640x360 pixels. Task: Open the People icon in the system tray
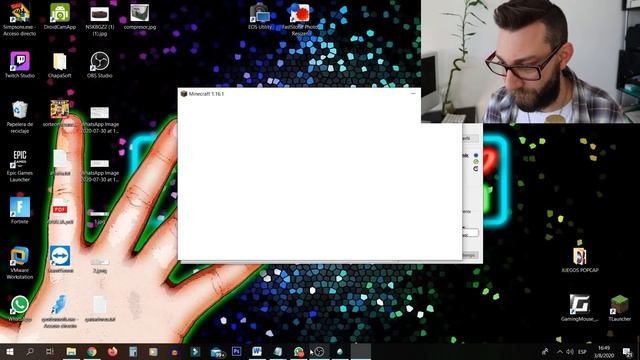[544, 351]
